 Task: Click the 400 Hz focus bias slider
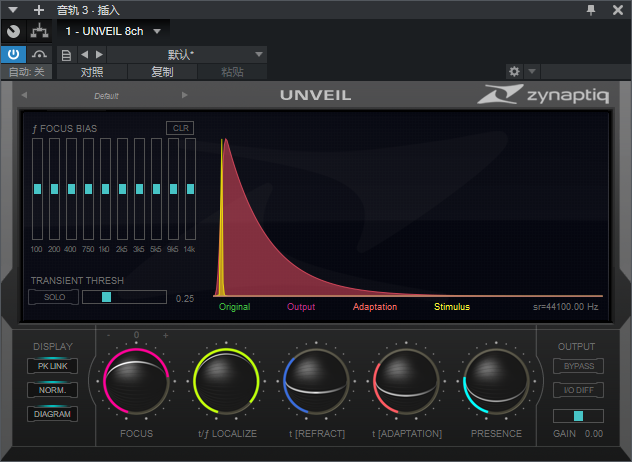[71, 189]
